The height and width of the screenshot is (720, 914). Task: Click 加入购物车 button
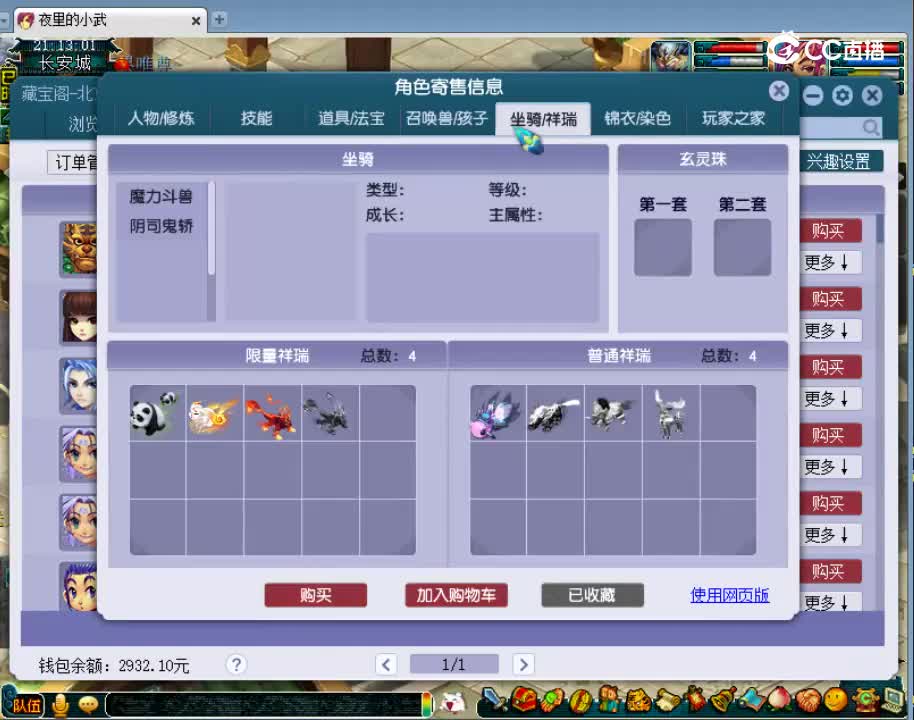(x=456, y=595)
